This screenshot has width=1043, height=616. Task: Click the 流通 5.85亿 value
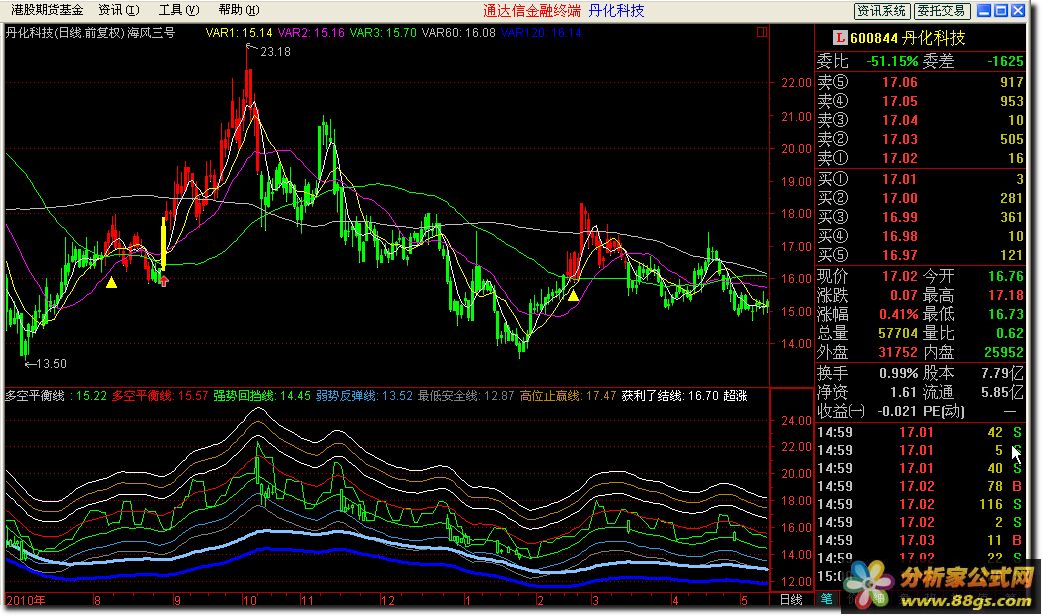1002,392
